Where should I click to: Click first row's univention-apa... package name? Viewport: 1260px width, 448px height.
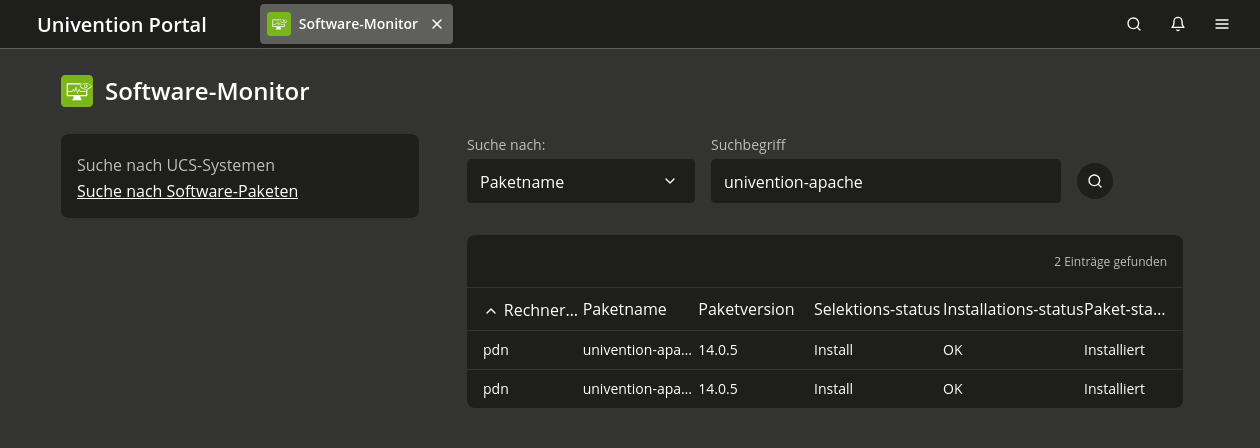tap(637, 350)
